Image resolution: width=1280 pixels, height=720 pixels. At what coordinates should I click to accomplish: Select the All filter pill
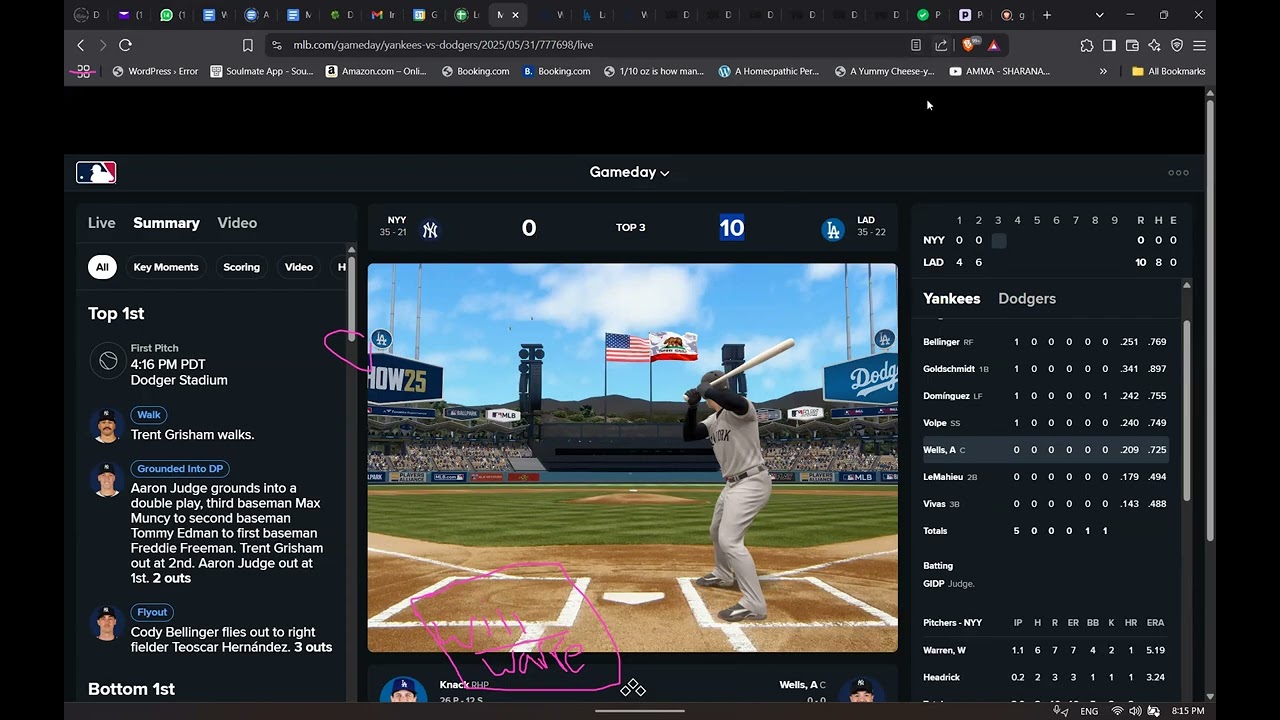point(102,267)
